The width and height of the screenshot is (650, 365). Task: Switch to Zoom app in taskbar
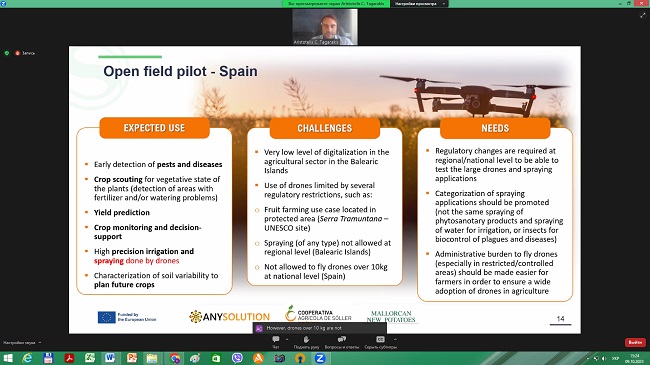[x=320, y=358]
